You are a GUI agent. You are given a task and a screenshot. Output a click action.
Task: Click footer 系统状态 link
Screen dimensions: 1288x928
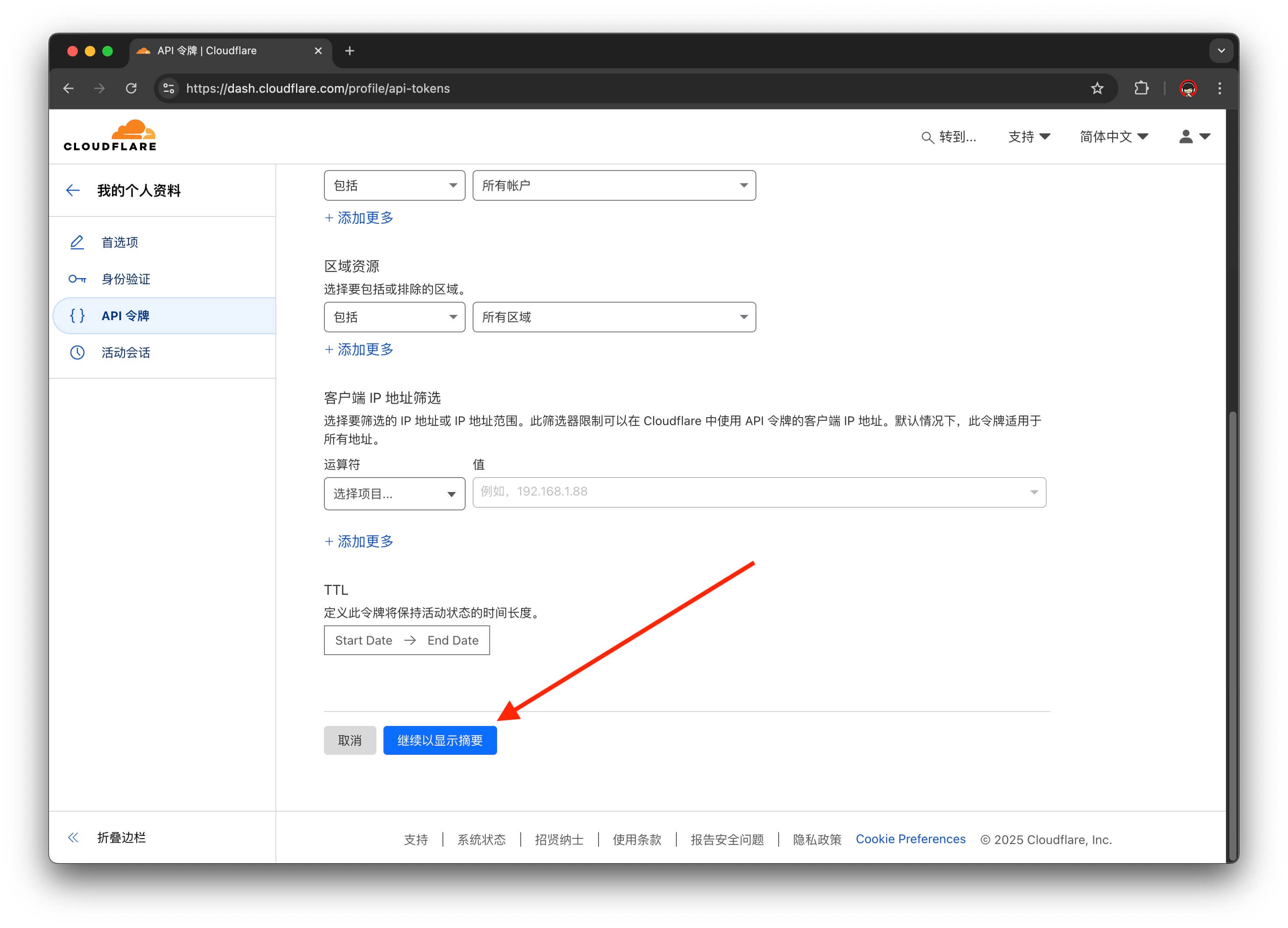tap(482, 839)
